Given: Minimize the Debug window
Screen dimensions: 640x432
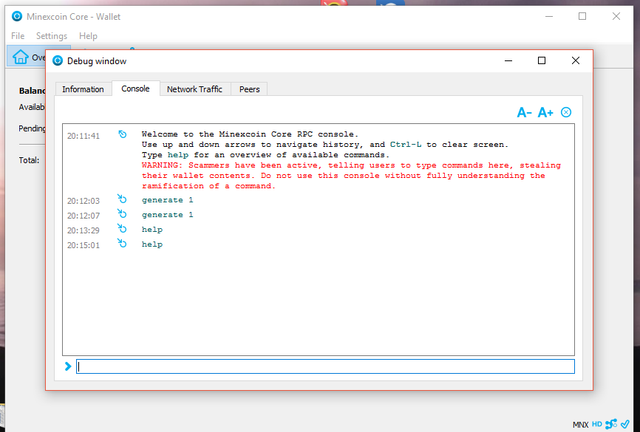Looking at the screenshot, I should click(508, 61).
